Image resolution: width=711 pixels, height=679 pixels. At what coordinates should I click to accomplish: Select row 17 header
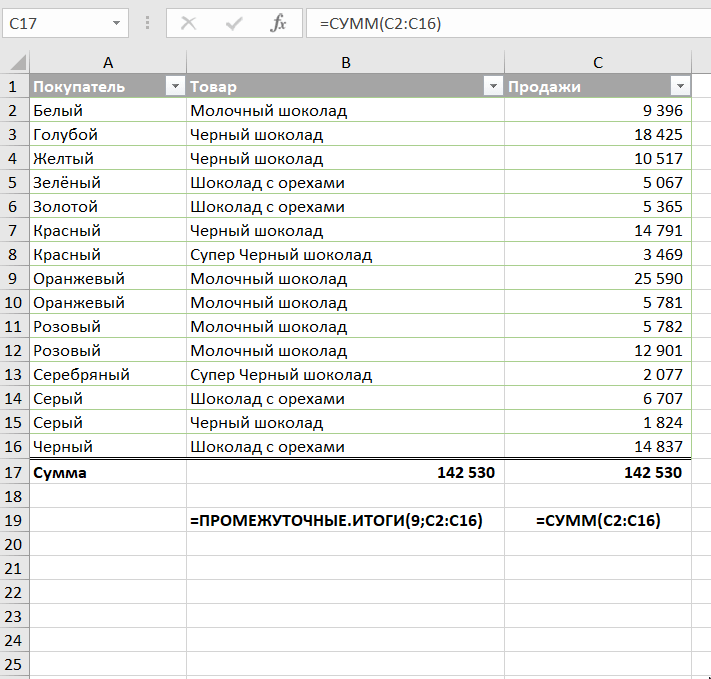(x=14, y=472)
